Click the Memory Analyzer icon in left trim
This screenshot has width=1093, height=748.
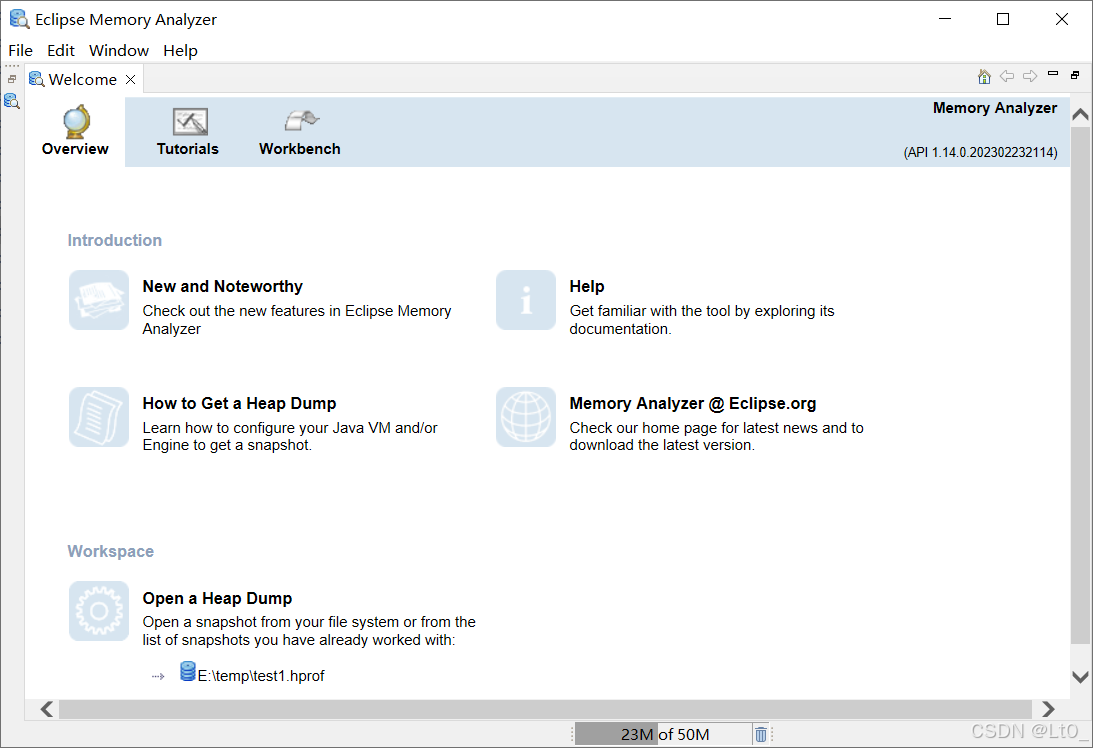click(12, 101)
